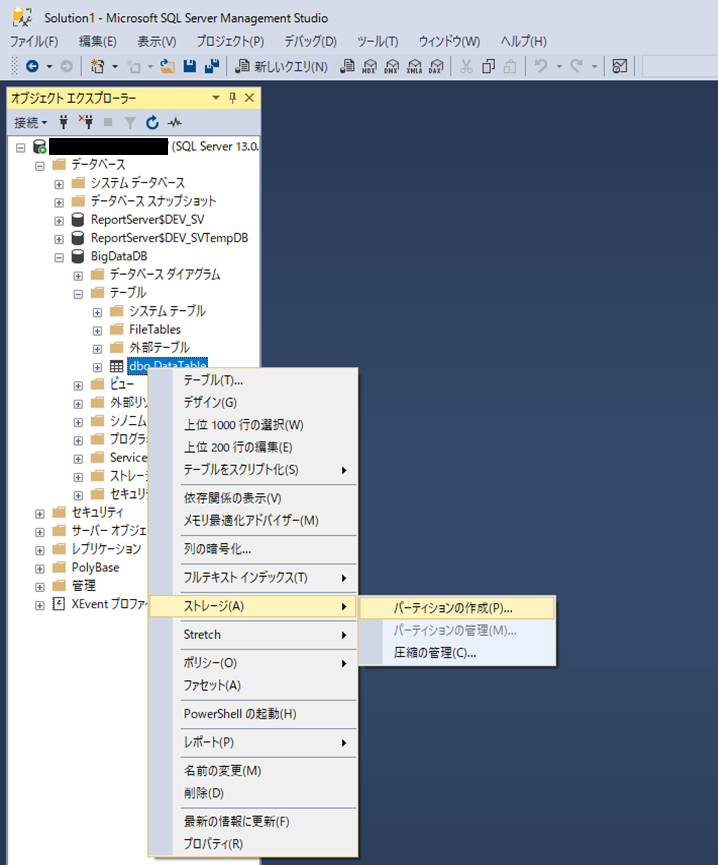Select 上位 1000 行の選択(W) in context menu
This screenshot has width=718, height=865.
coord(254,425)
